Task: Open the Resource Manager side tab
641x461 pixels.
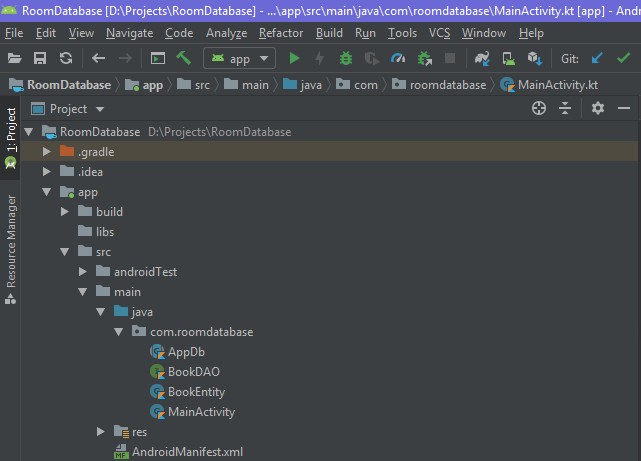Action: (x=11, y=249)
